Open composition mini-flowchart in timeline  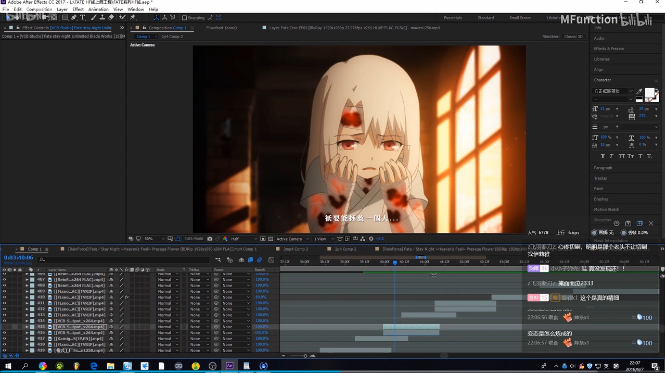tap(218, 260)
